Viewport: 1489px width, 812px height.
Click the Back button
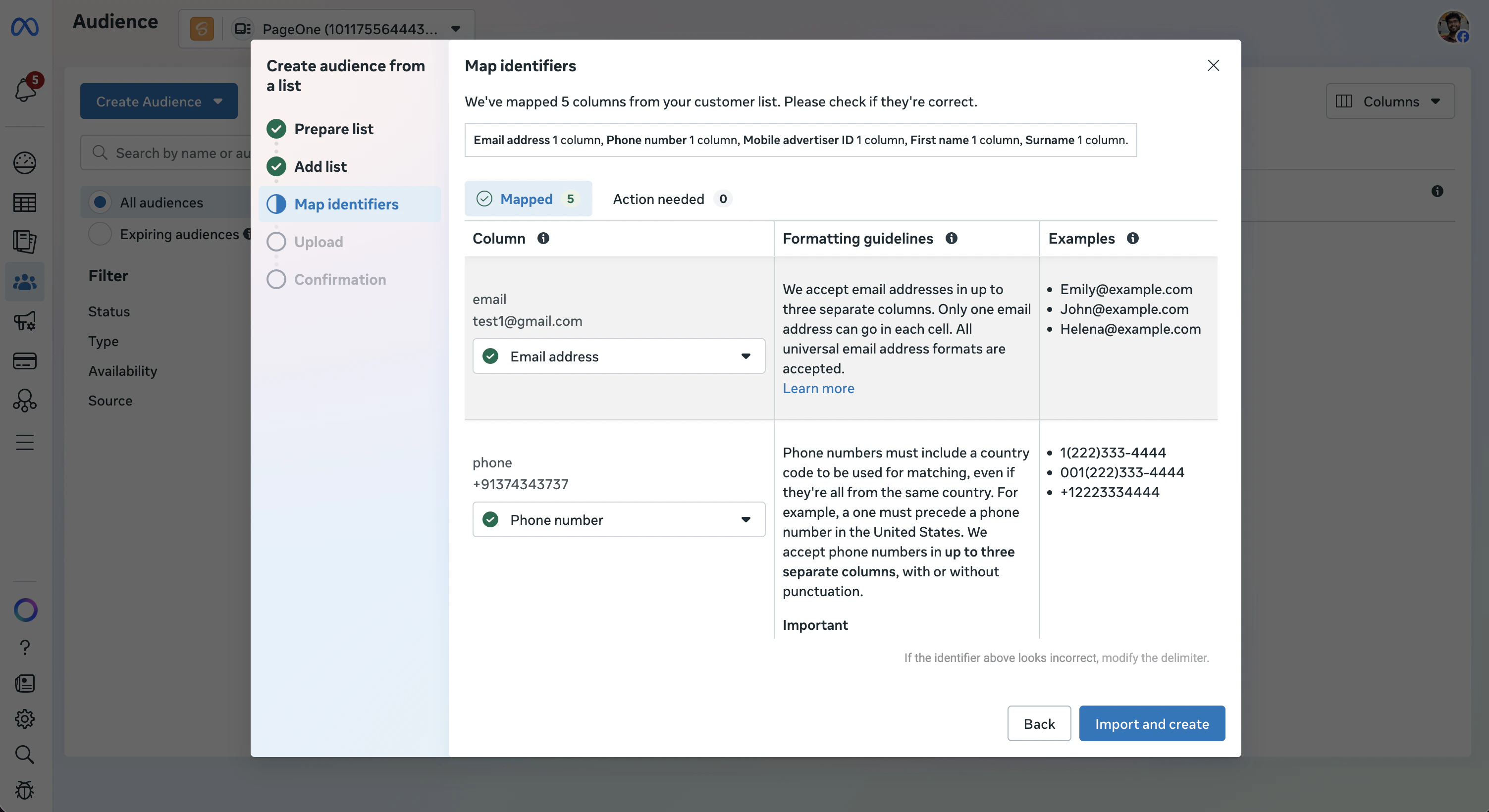tap(1039, 723)
